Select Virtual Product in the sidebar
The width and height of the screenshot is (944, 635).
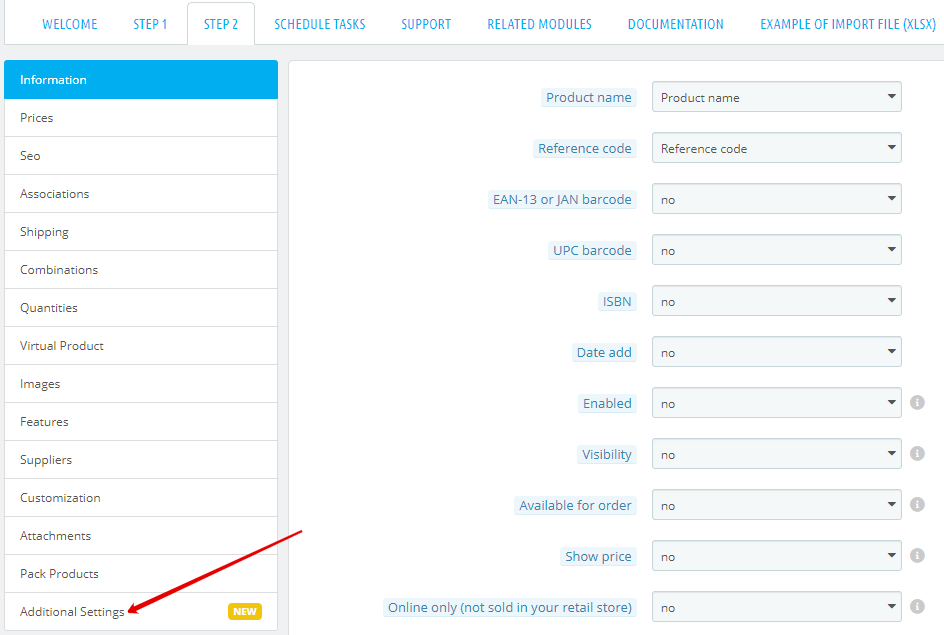click(x=141, y=345)
